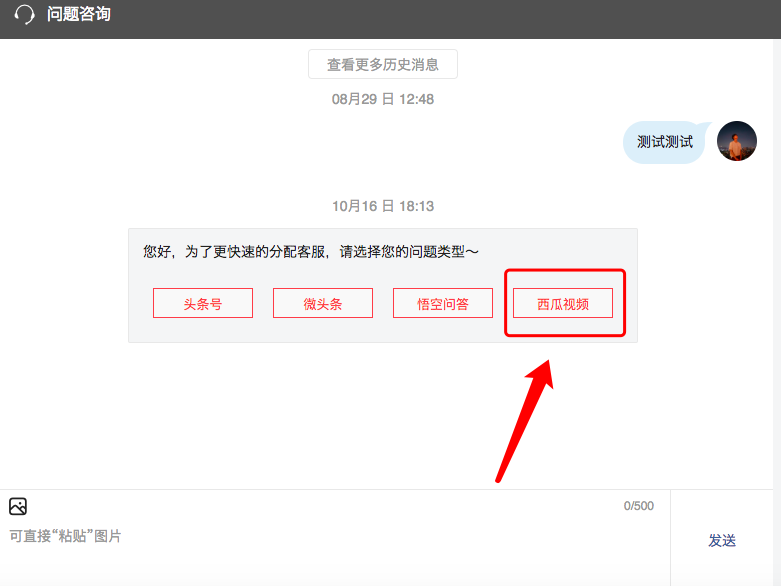Click the 问题咨询 header title
Image resolution: width=781 pixels, height=586 pixels.
pos(79,14)
